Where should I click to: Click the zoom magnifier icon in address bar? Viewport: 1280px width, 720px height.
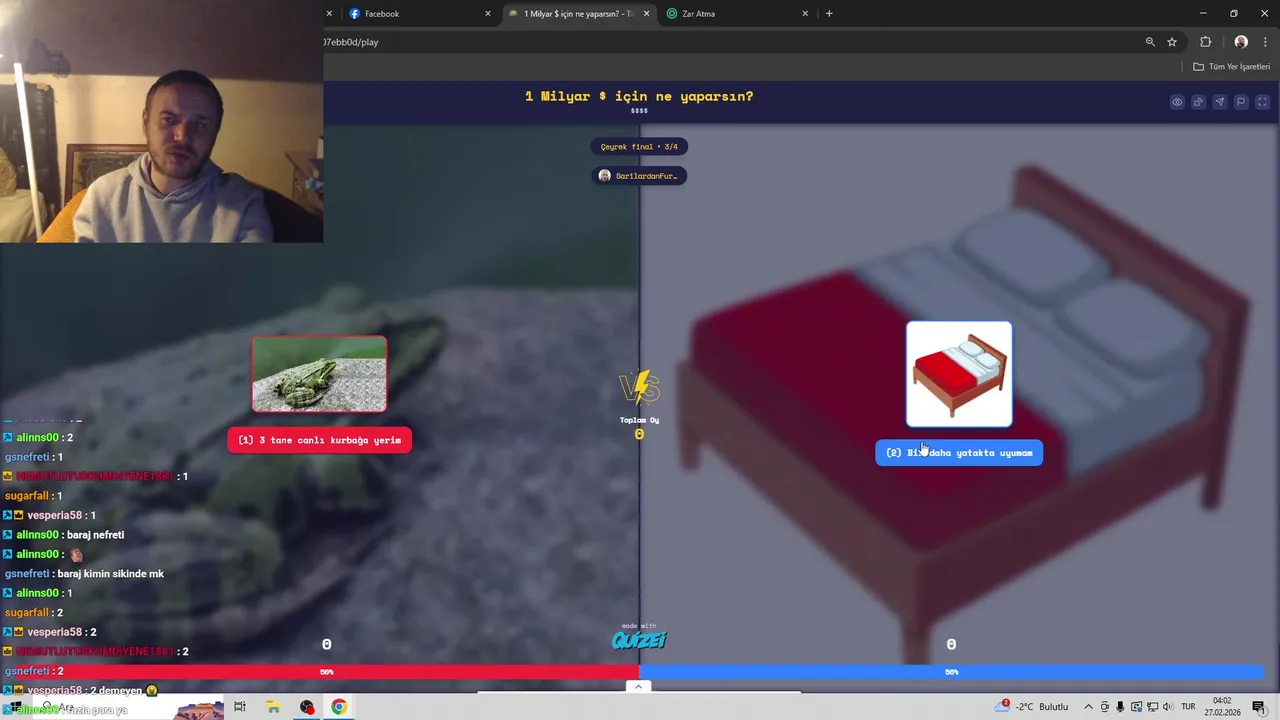click(1150, 42)
